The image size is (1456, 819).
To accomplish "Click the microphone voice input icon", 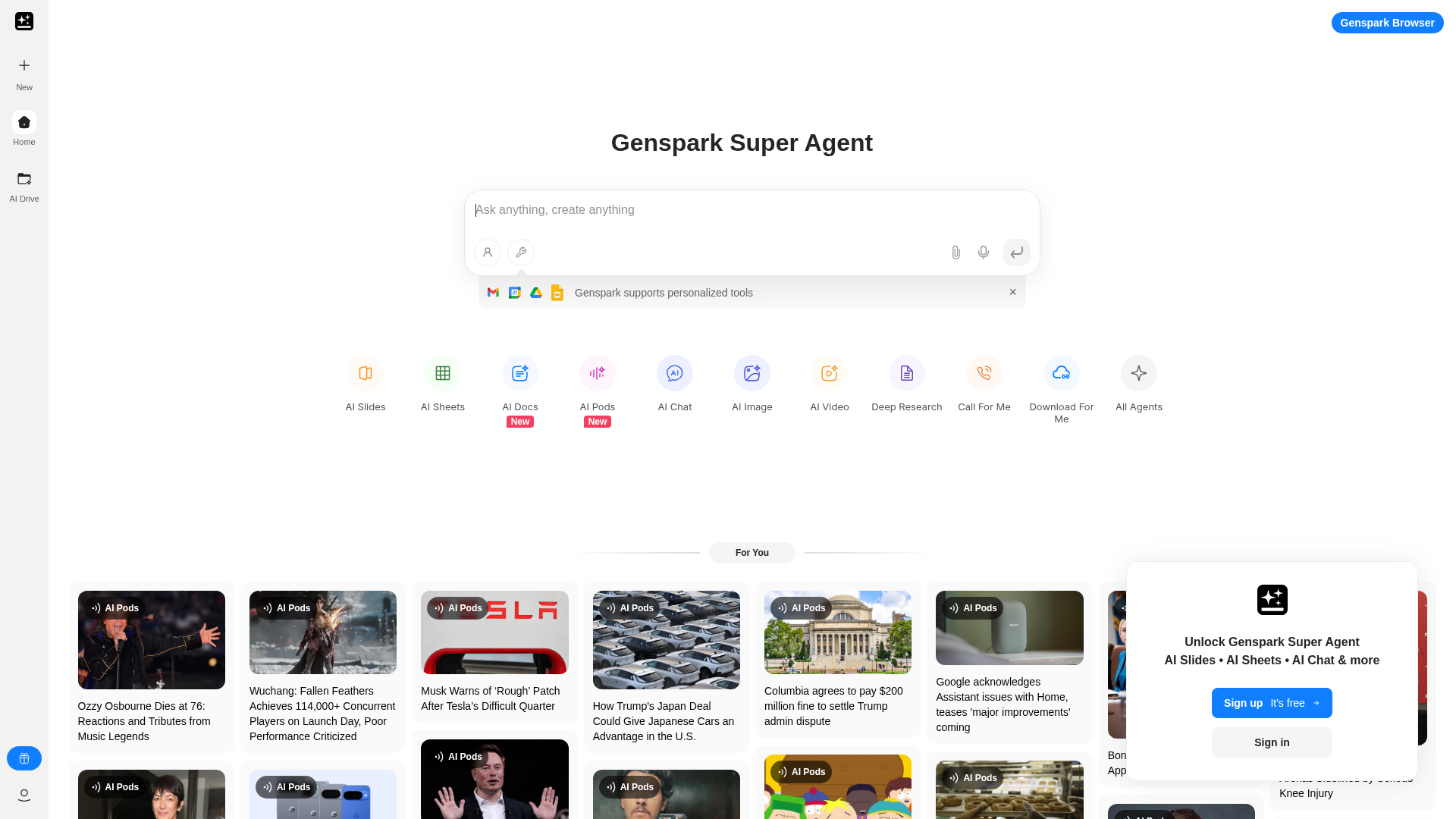I will pyautogui.click(x=984, y=253).
